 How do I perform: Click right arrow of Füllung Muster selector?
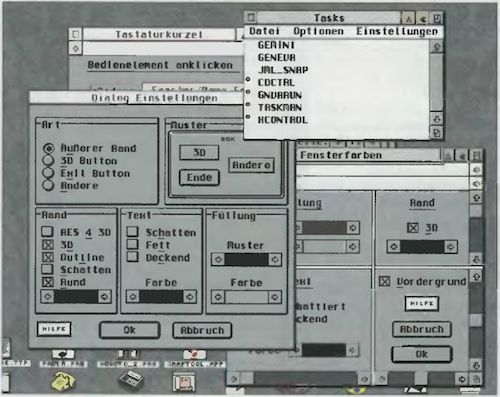pyautogui.click(x=275, y=259)
